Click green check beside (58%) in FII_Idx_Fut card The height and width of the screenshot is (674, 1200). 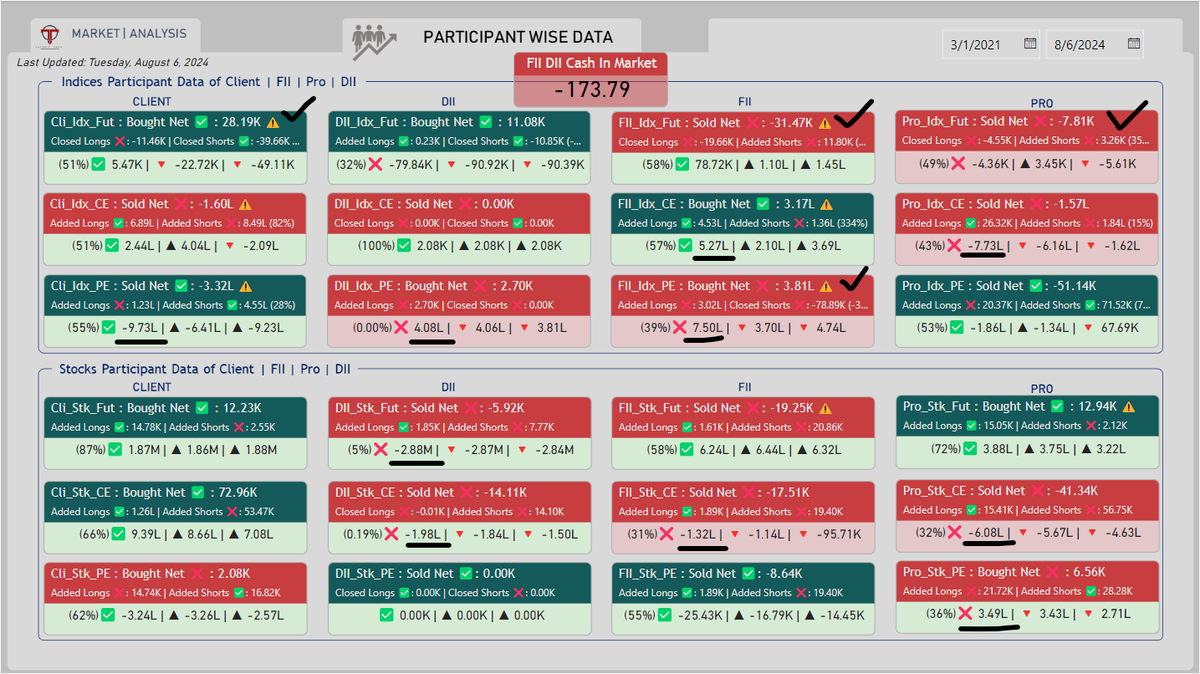(684, 164)
